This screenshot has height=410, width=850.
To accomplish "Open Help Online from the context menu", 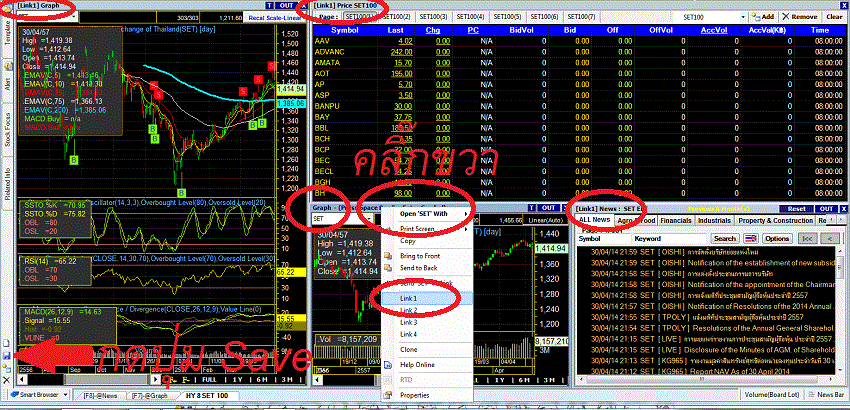I will point(426,365).
